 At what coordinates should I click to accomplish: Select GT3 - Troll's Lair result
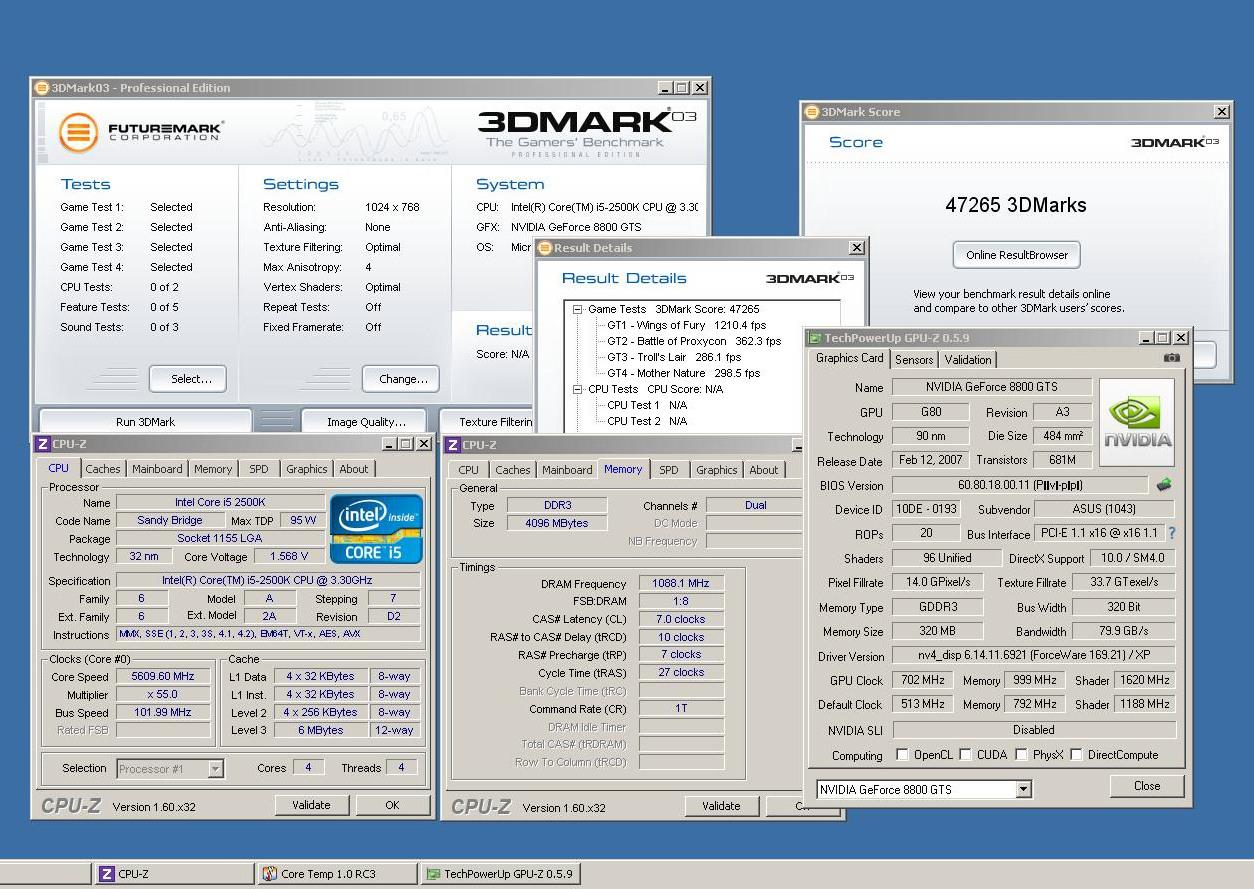point(674,357)
